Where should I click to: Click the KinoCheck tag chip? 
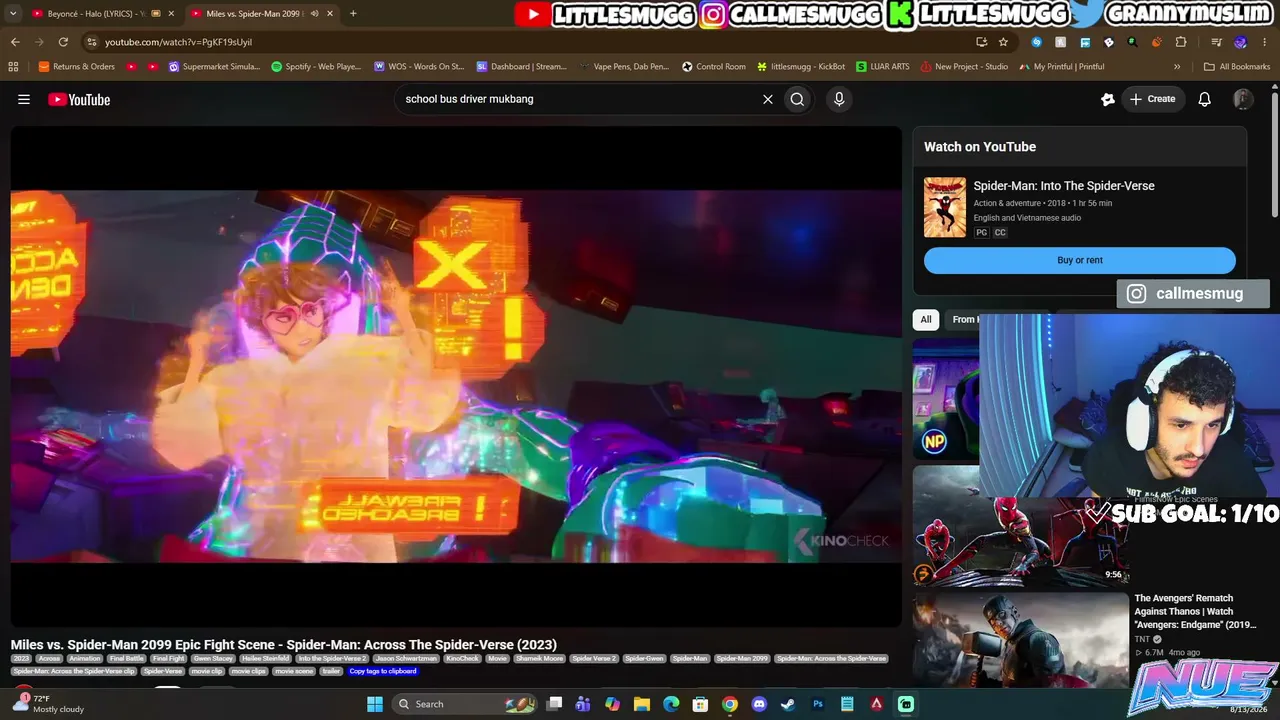[463, 659]
